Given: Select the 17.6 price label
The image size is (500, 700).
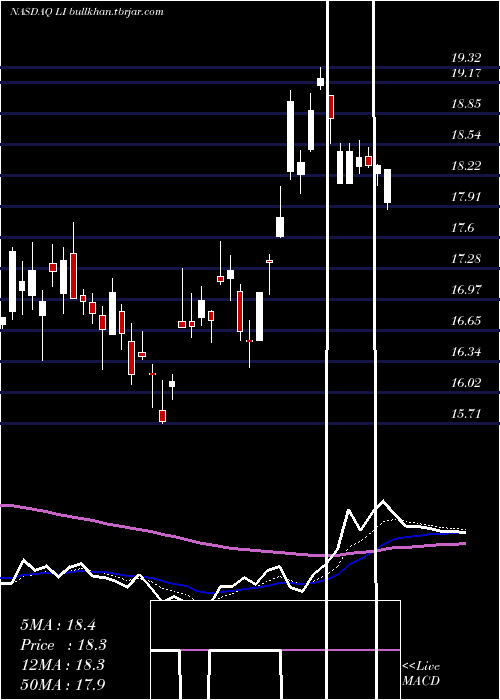Looking at the screenshot, I should click(x=462, y=228).
